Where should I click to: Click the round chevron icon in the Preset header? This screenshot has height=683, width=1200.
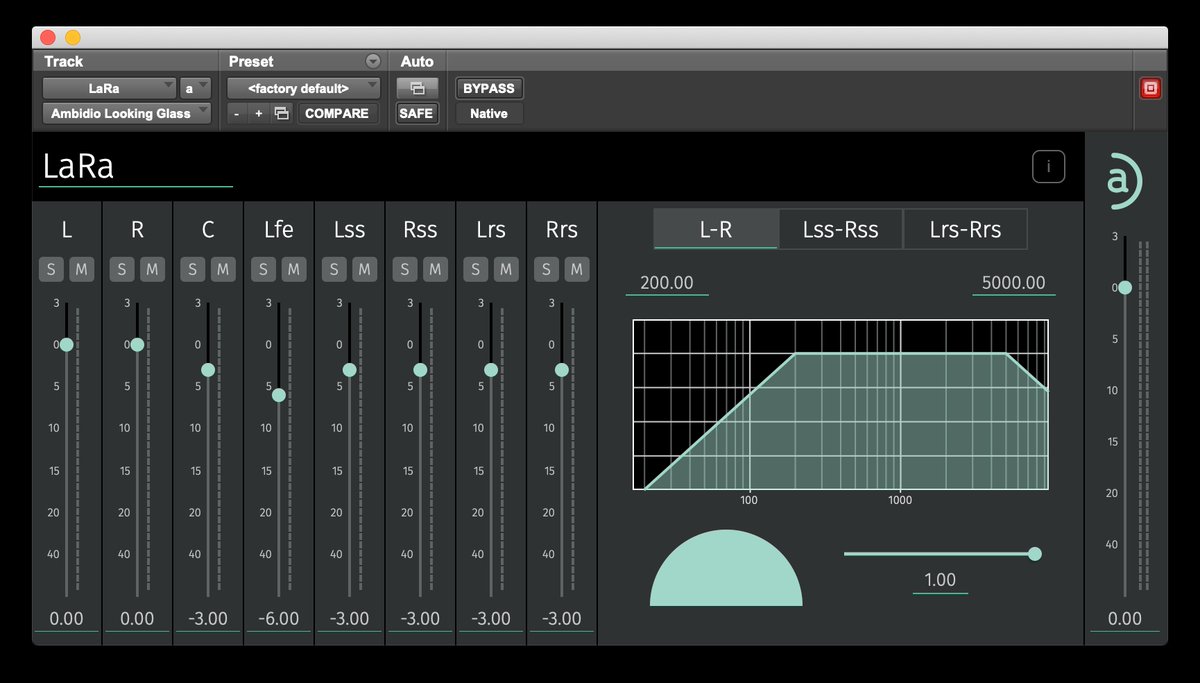374,61
